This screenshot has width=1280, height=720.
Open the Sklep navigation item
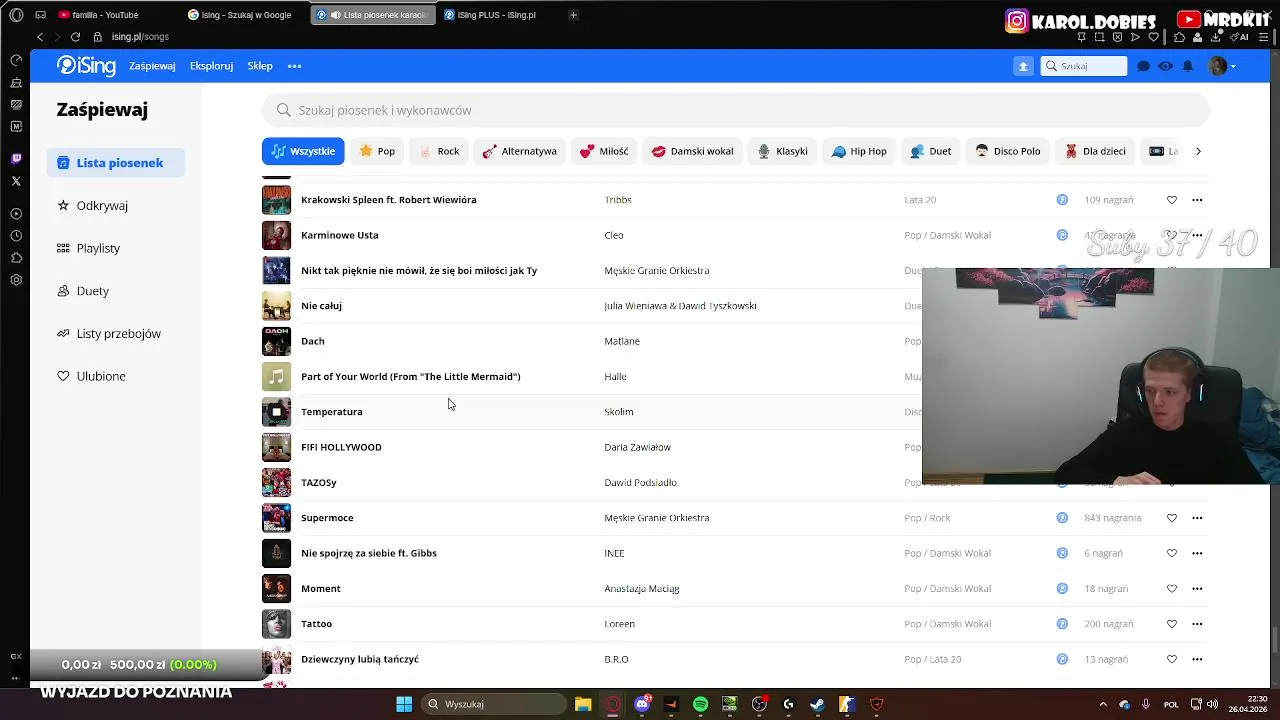(x=260, y=66)
